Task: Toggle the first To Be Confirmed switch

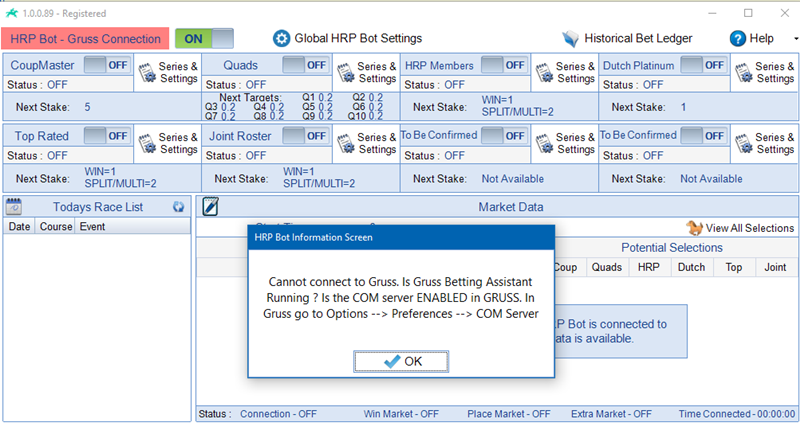Action: 504,136
